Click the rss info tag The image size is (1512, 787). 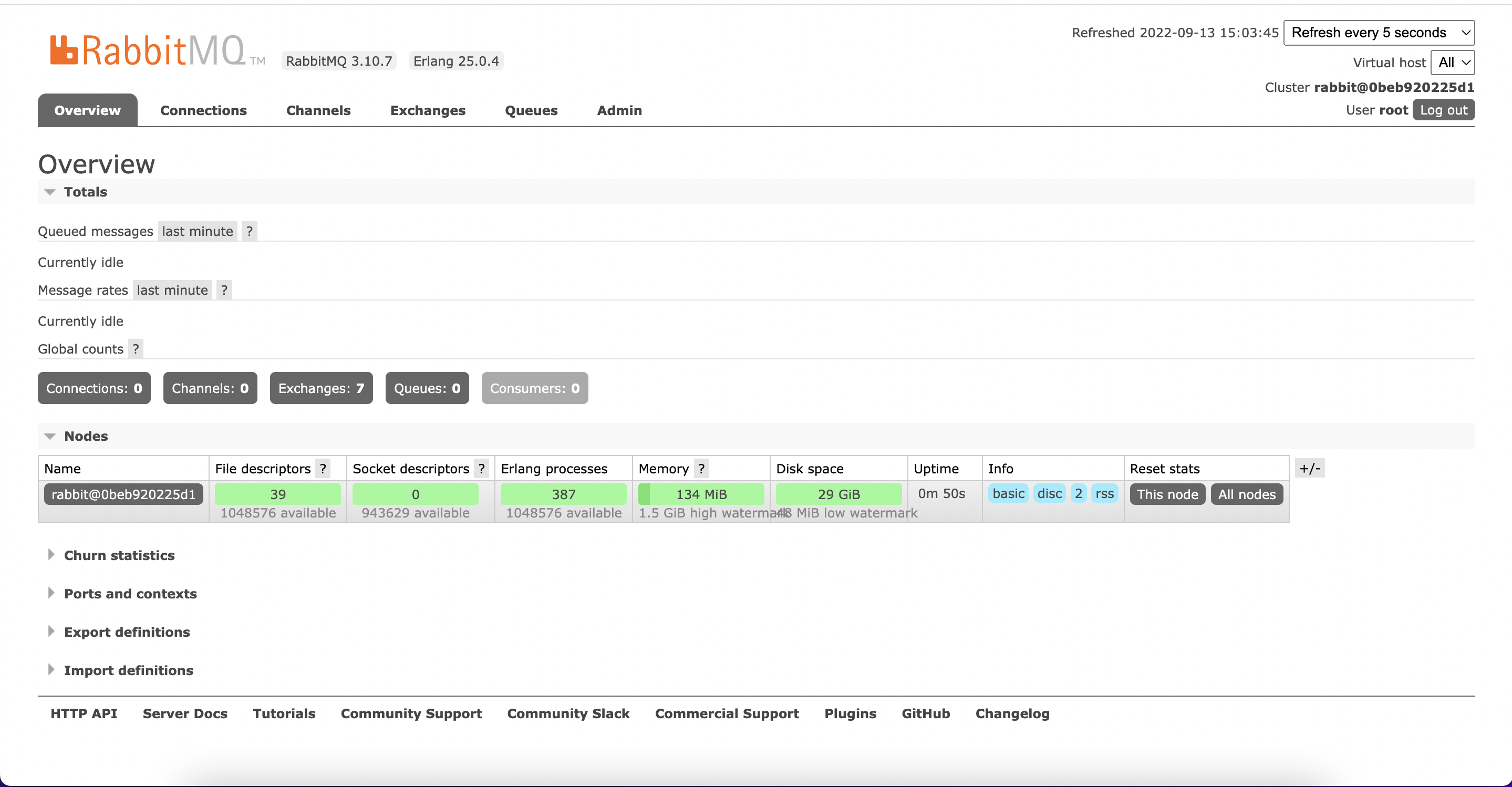tap(1104, 493)
